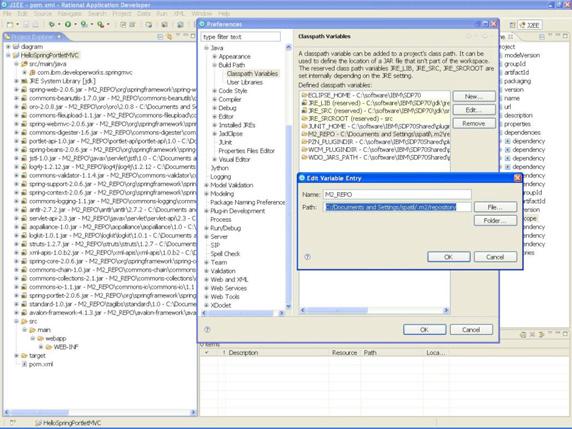The height and width of the screenshot is (429, 572).
Task: Open the Navigate menu in the main window
Action: click(69, 13)
